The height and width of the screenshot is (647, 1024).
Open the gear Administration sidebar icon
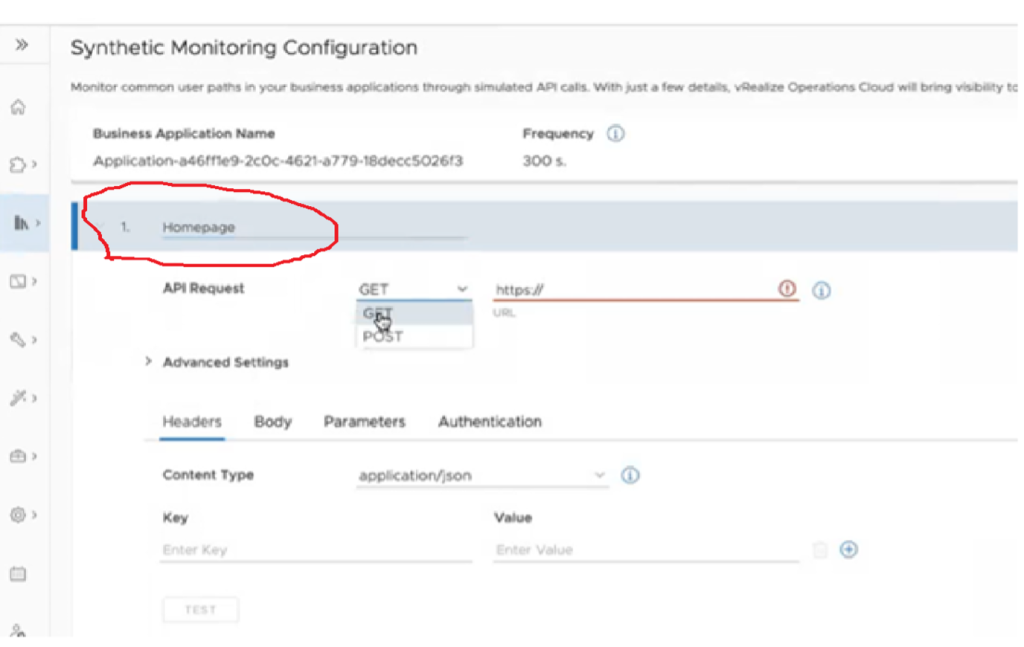tap(18, 515)
